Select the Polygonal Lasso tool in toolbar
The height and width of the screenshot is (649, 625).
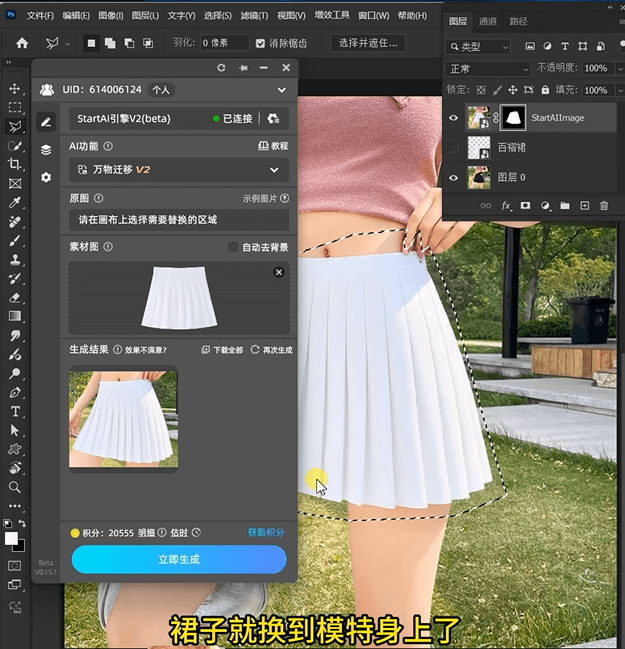pyautogui.click(x=15, y=127)
